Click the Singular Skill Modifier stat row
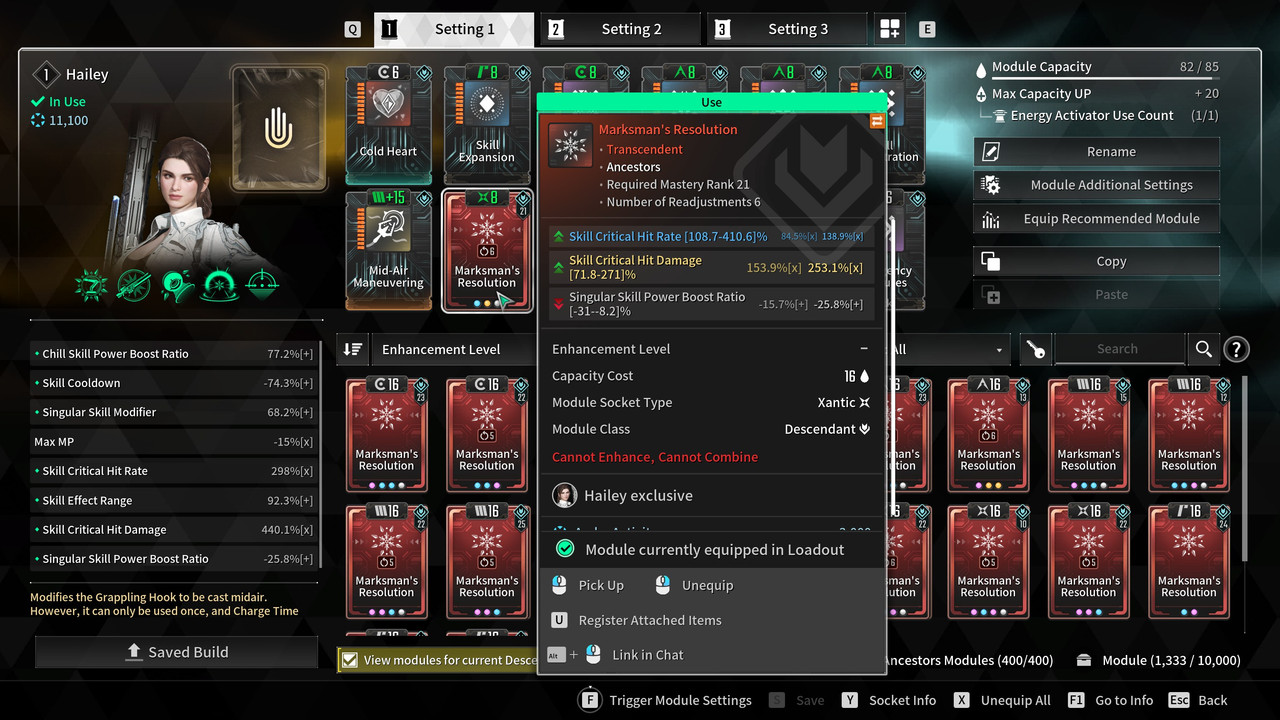The width and height of the screenshot is (1280, 720). [175, 412]
